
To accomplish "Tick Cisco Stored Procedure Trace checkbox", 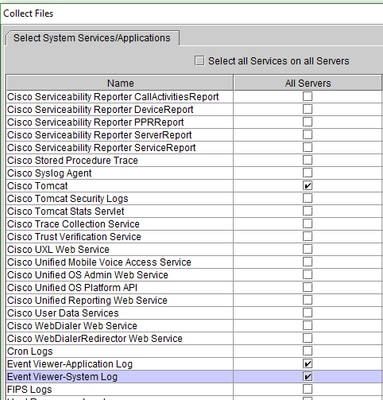I will (308, 160).
